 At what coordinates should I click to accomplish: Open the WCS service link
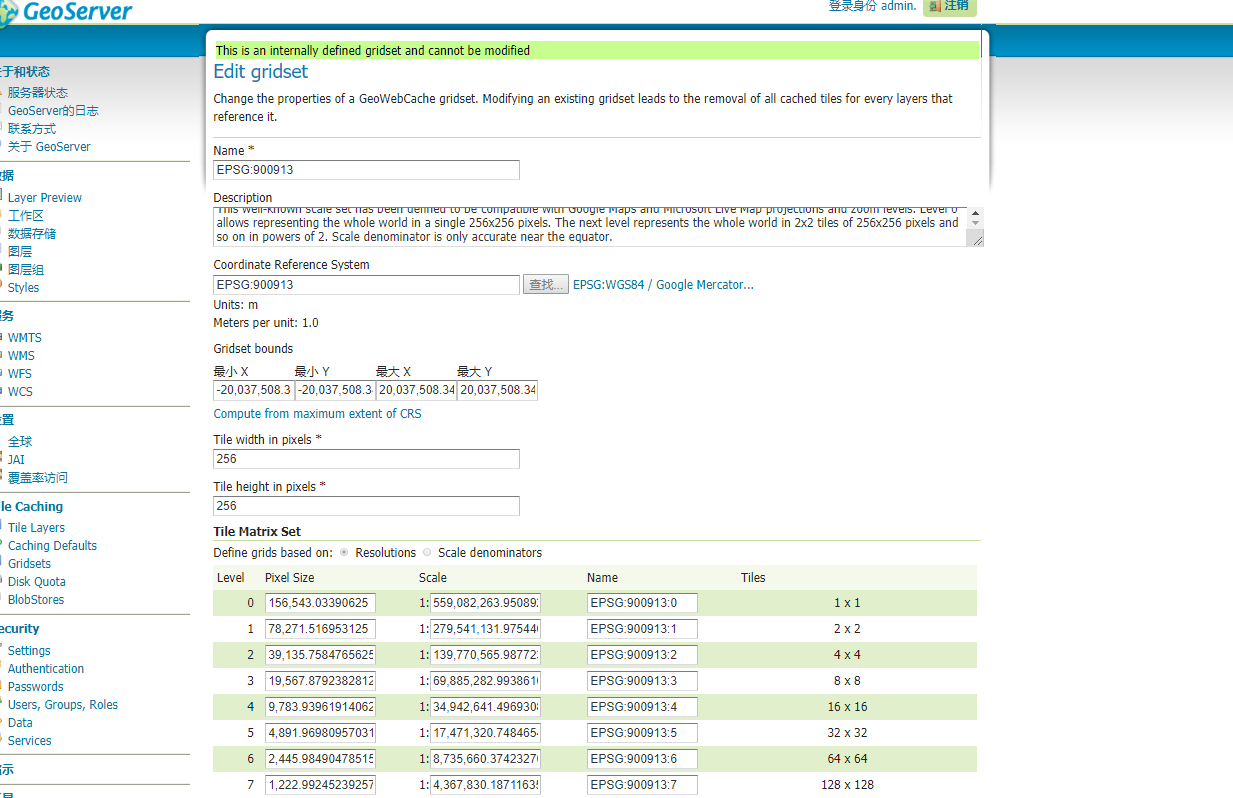click(21, 392)
